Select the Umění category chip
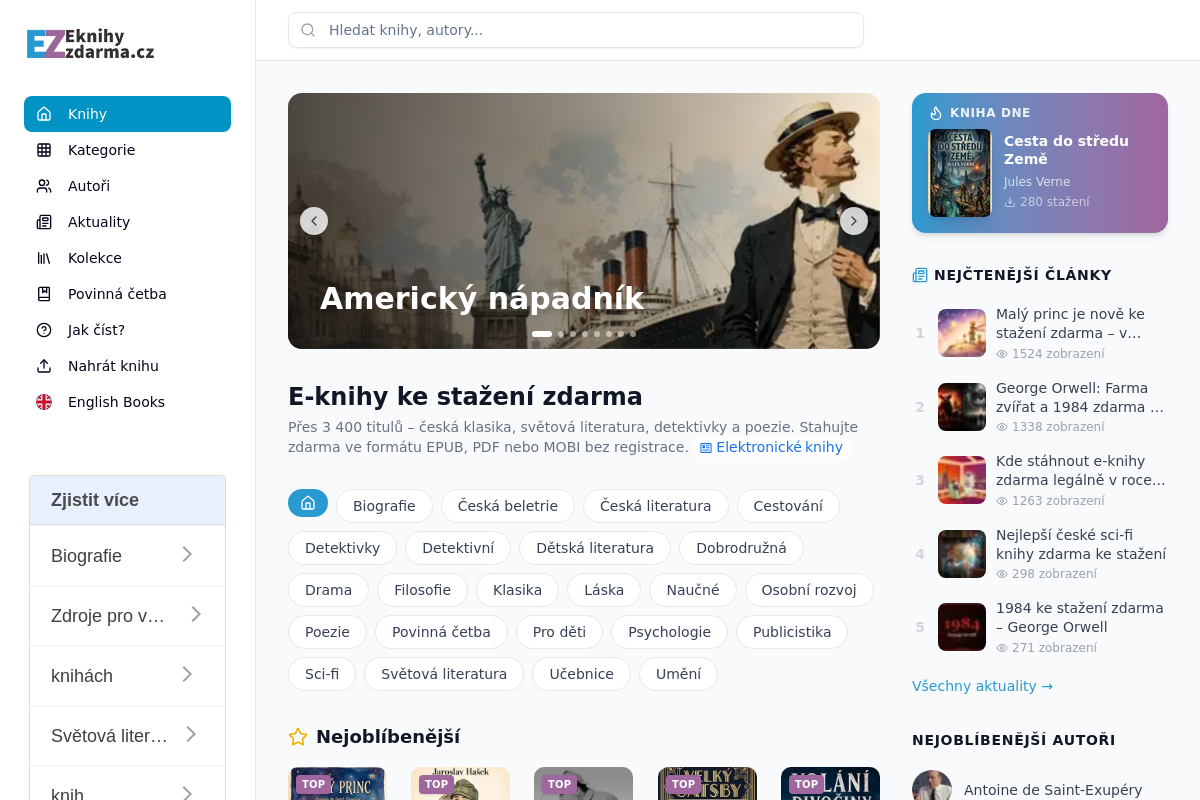This screenshot has height=800, width=1200. (678, 674)
